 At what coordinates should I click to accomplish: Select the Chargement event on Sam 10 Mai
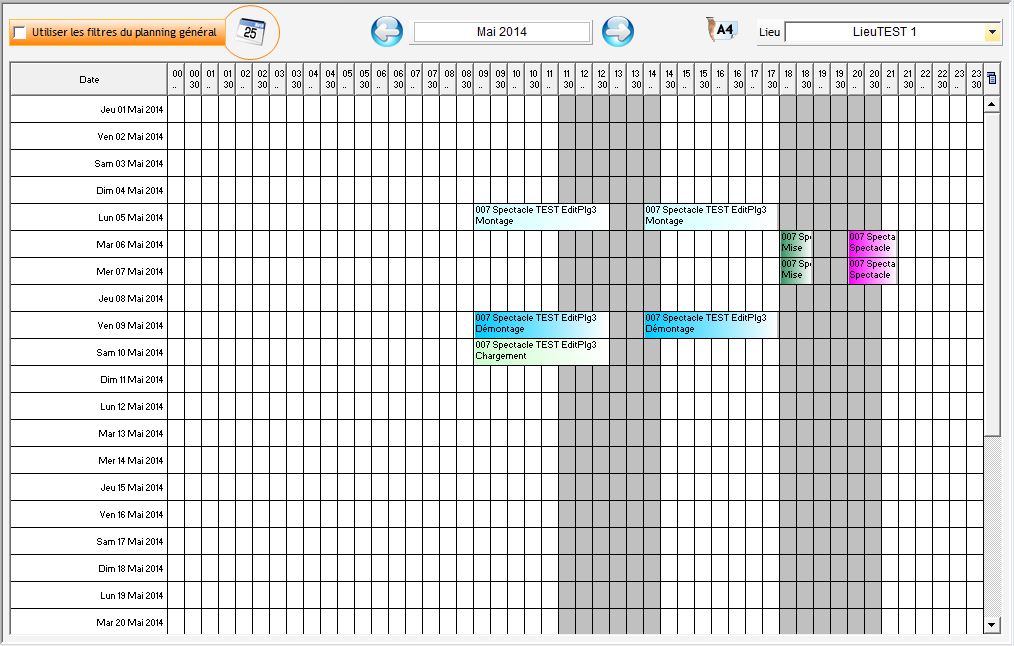coord(541,351)
